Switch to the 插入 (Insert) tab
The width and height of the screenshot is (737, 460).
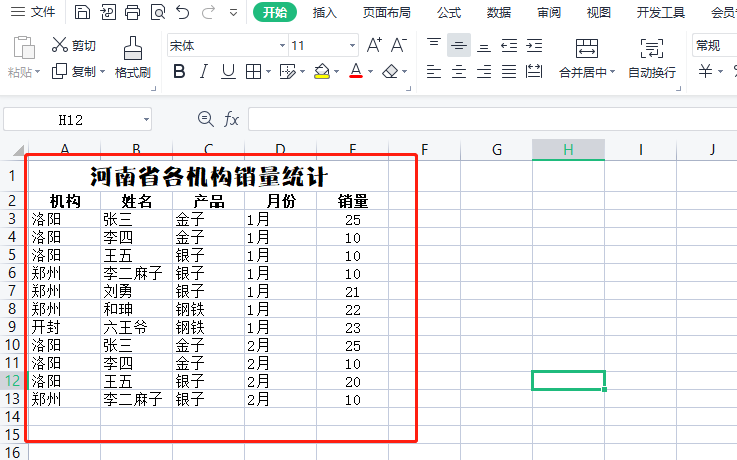325,13
